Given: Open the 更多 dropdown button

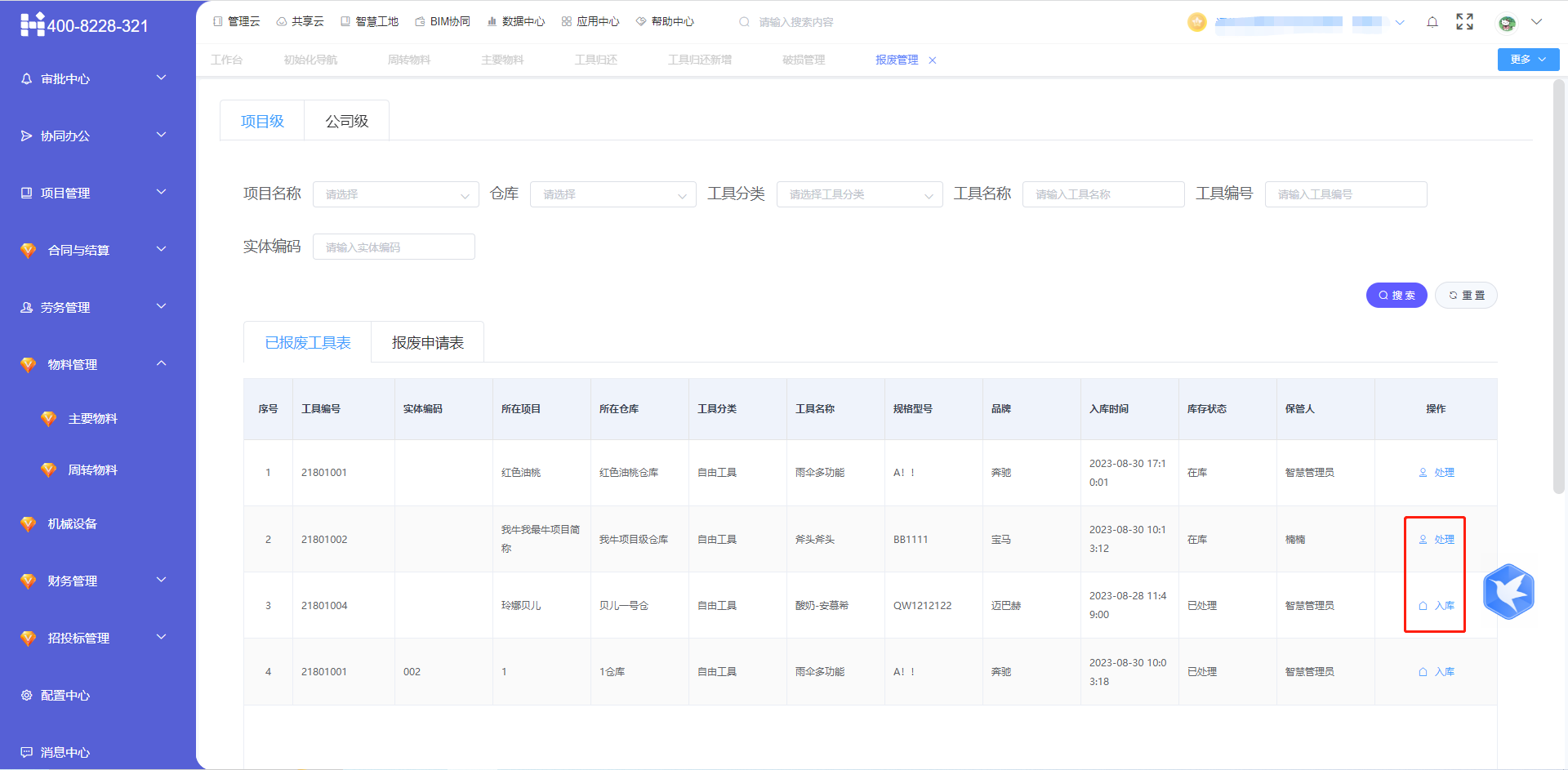Looking at the screenshot, I should coord(1528,60).
